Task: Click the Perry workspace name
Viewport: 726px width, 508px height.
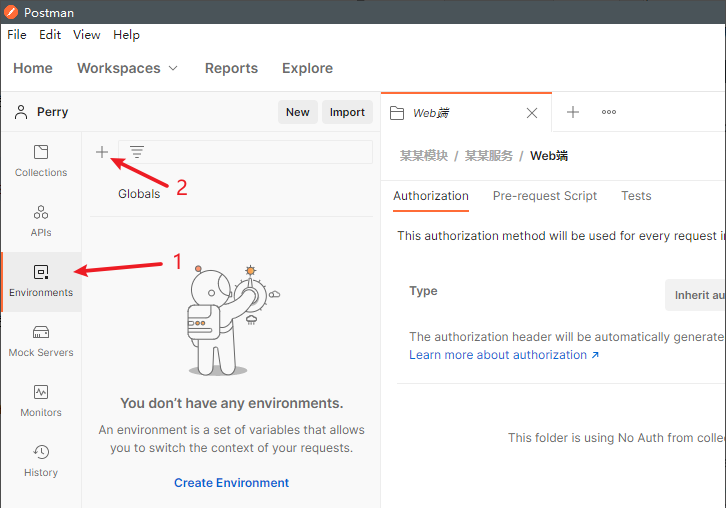Action: click(52, 112)
